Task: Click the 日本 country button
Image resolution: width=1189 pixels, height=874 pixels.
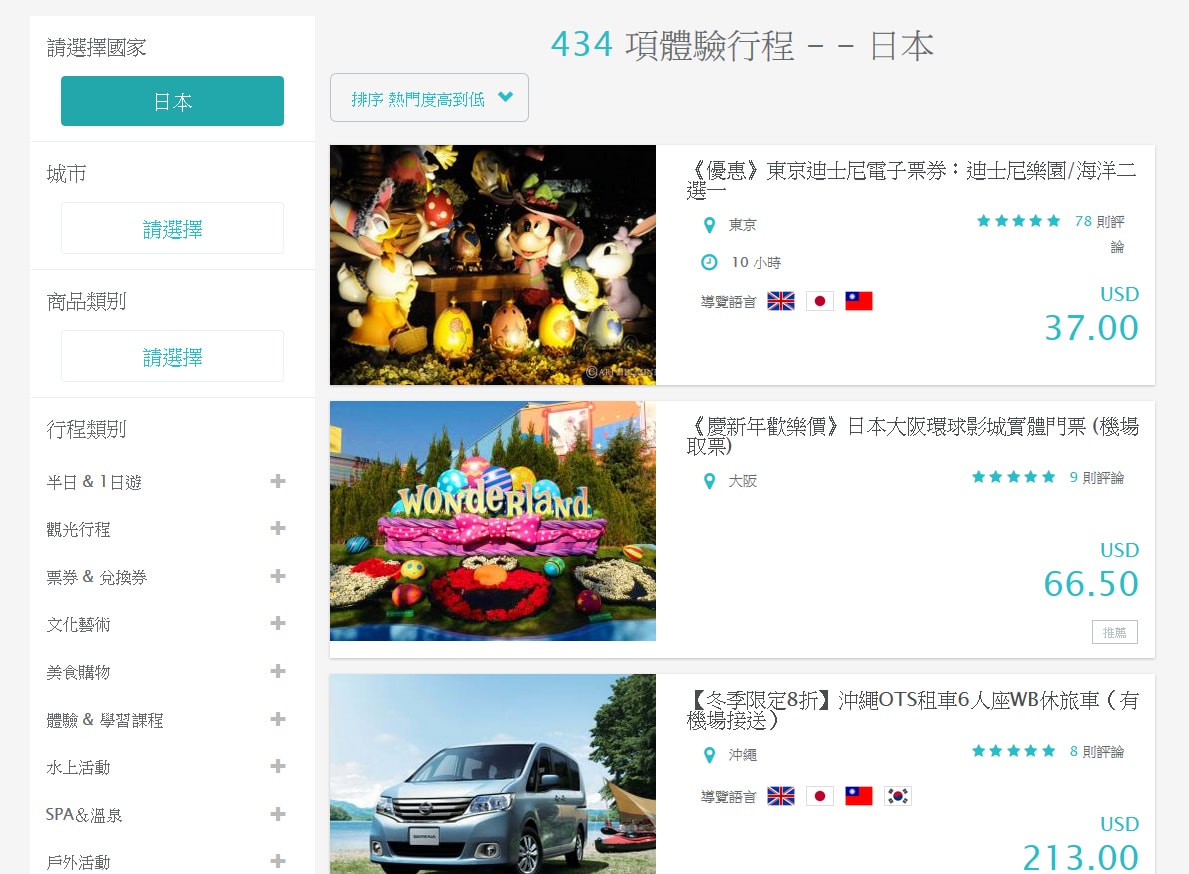Action: pos(172,101)
